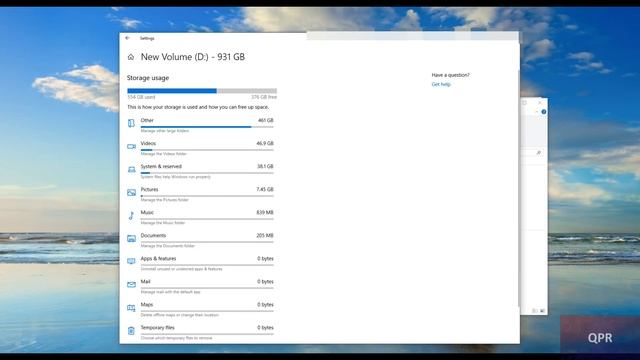Click the Other 461 GB usage bar
The height and width of the screenshot is (360, 640).
[x=207, y=127]
